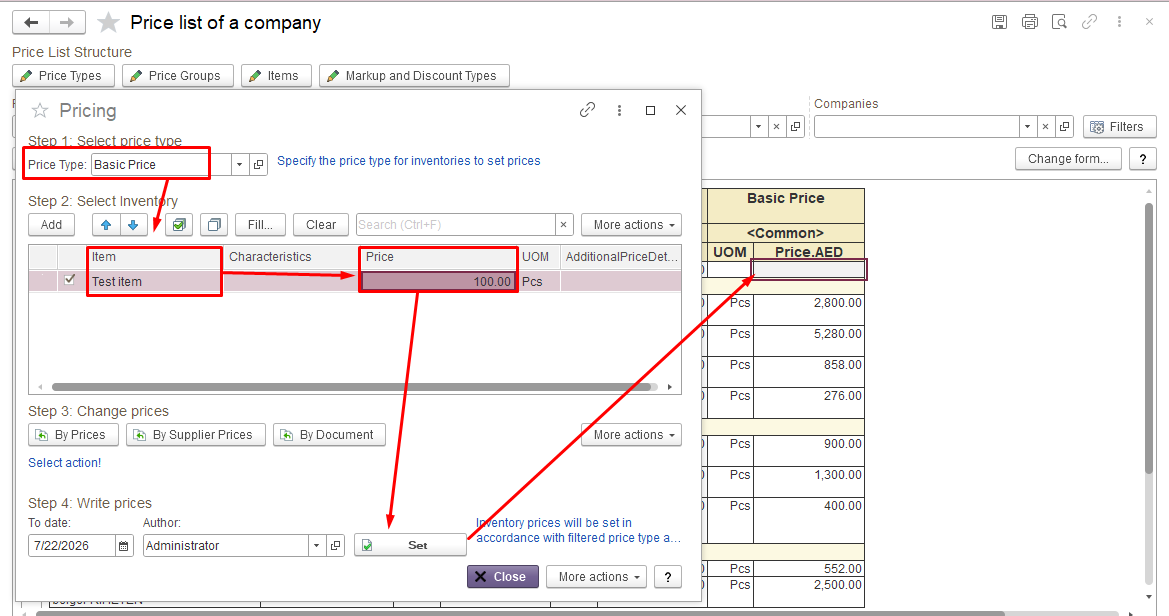
Task: Select the 100.00 price cell
Action: tap(438, 281)
